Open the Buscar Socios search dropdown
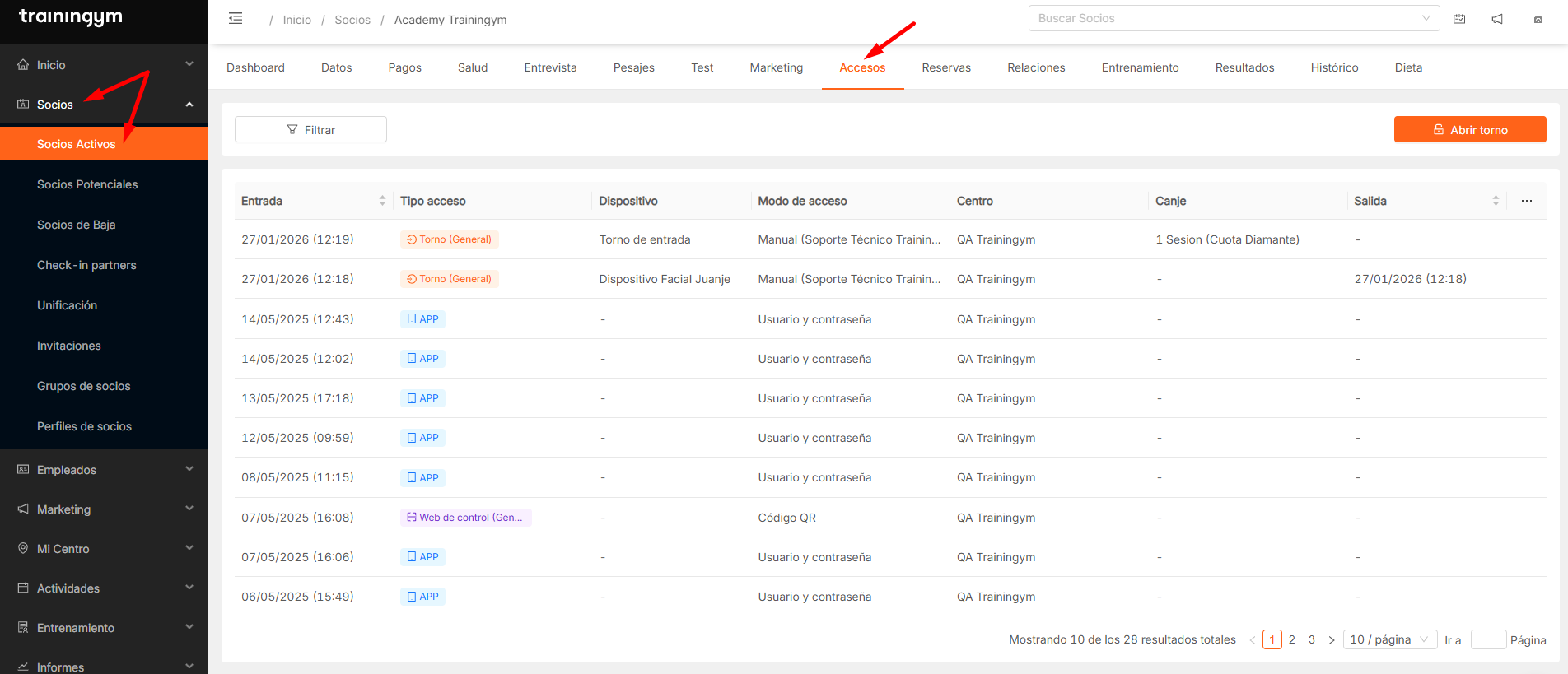 1233,18
